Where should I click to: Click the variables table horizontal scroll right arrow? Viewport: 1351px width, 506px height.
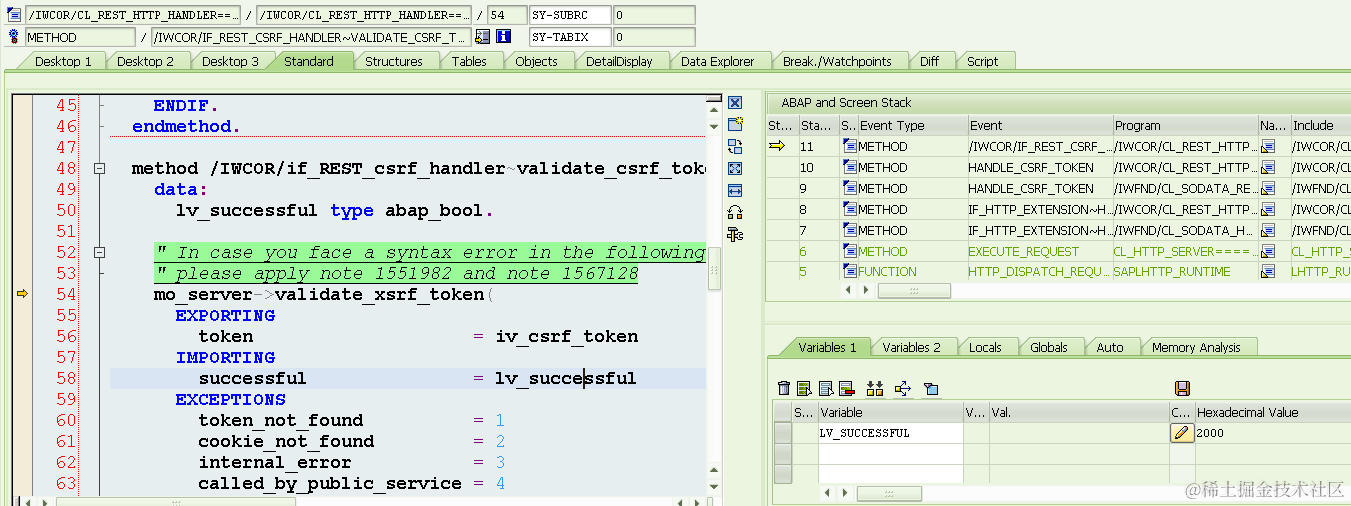(x=847, y=494)
